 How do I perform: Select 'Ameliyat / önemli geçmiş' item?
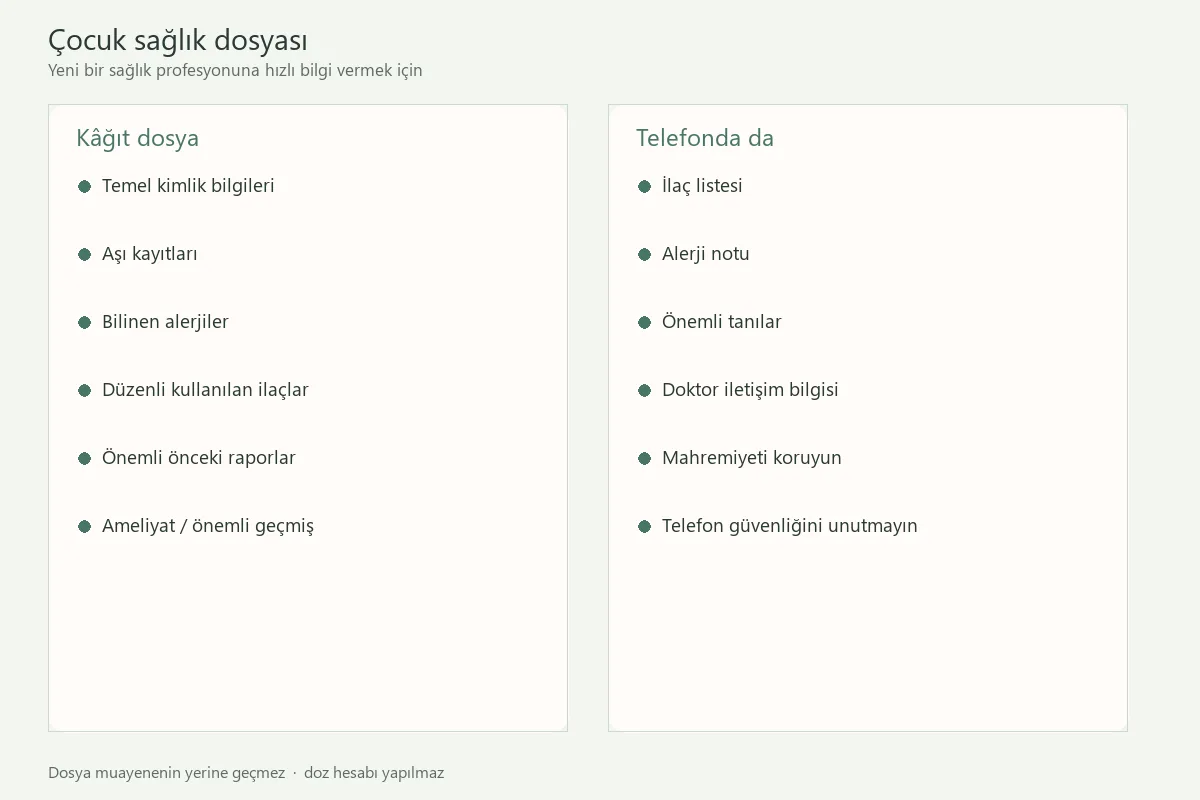[x=208, y=526]
